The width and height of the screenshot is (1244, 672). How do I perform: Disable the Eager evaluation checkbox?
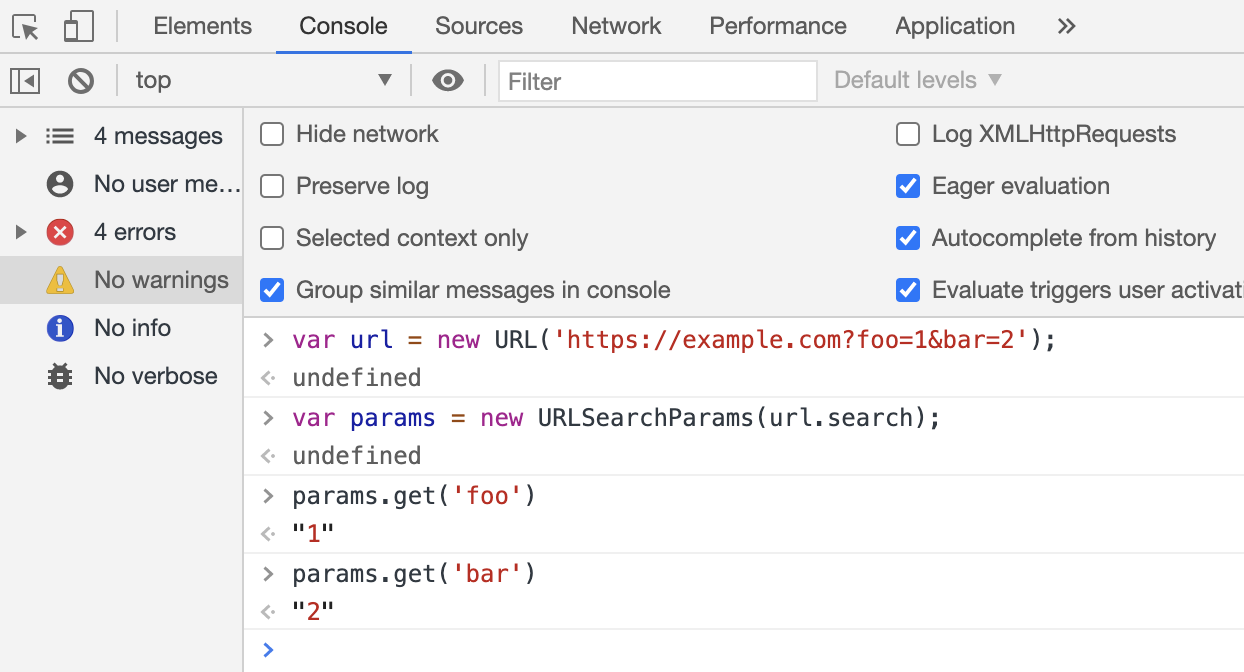pos(908,186)
